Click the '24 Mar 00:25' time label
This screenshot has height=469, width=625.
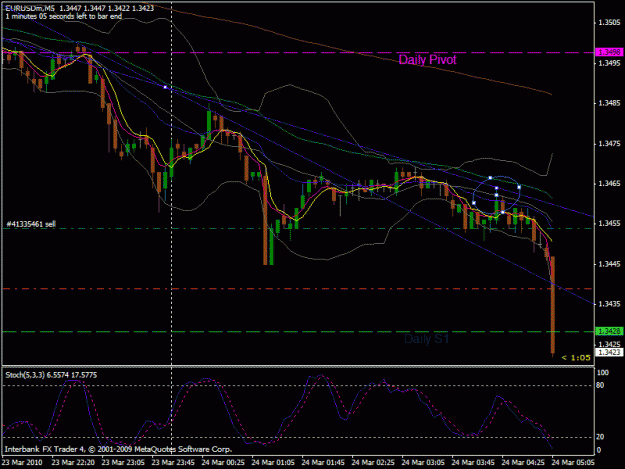click(x=223, y=462)
